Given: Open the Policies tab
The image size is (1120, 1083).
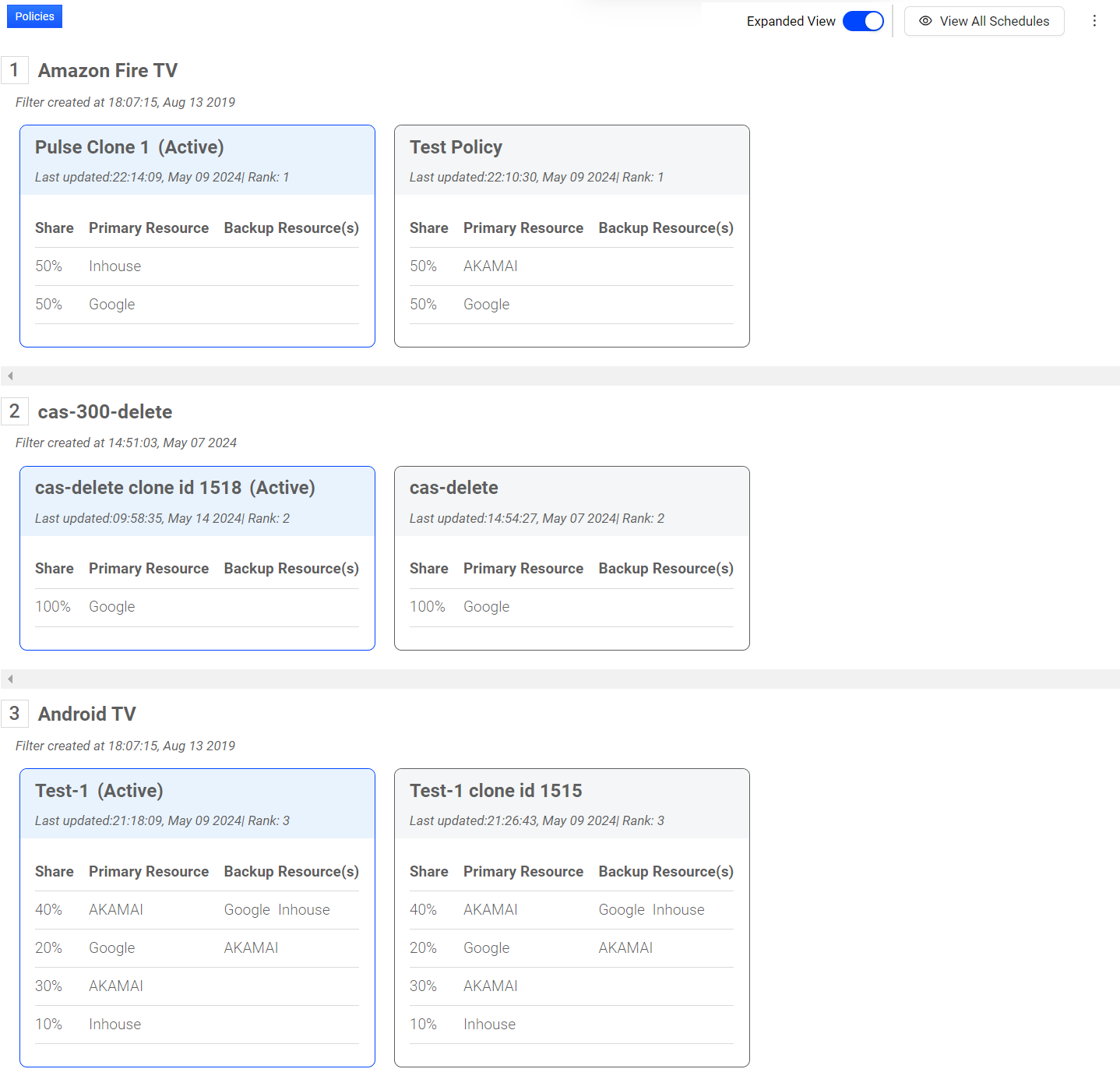Looking at the screenshot, I should [x=34, y=16].
